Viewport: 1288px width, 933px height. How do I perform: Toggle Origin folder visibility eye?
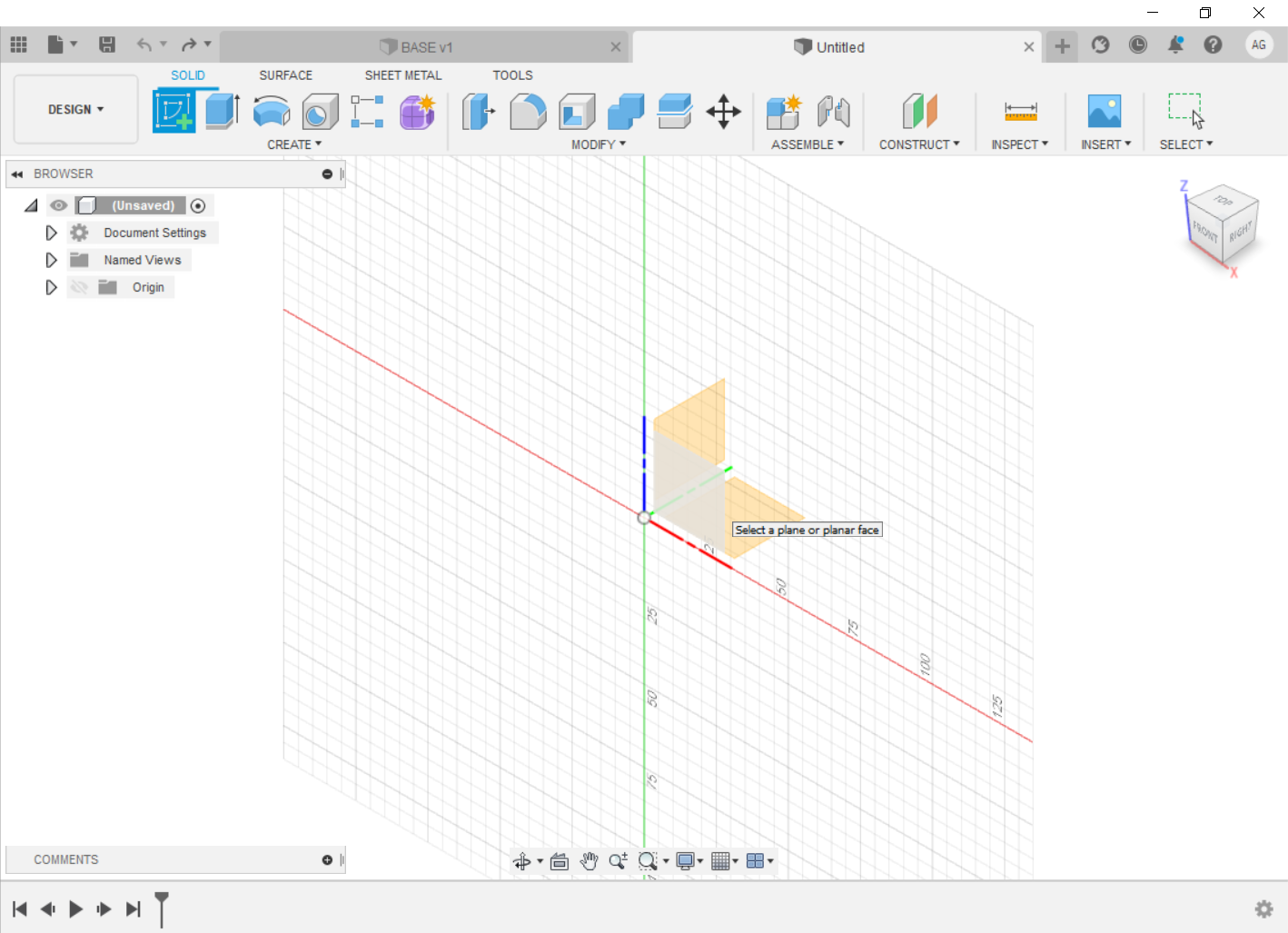(80, 287)
